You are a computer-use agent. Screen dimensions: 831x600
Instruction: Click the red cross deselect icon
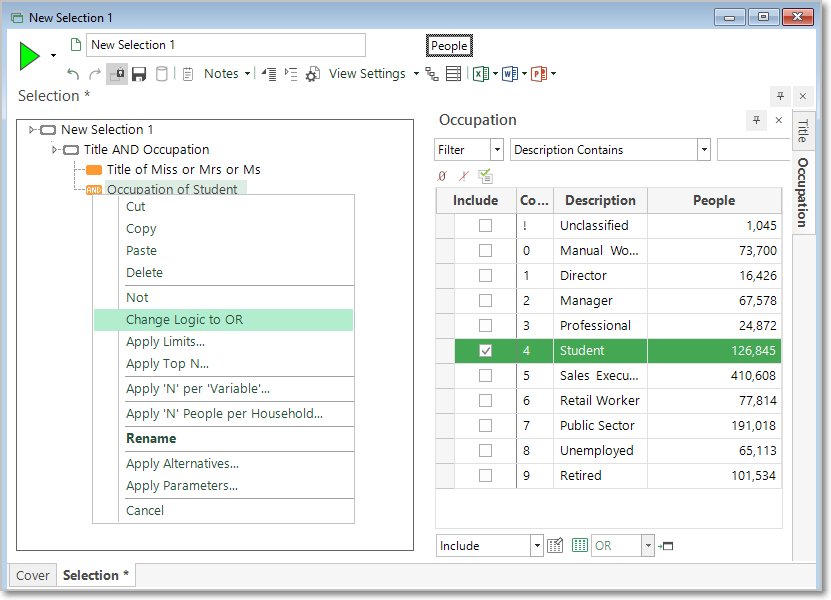(464, 176)
